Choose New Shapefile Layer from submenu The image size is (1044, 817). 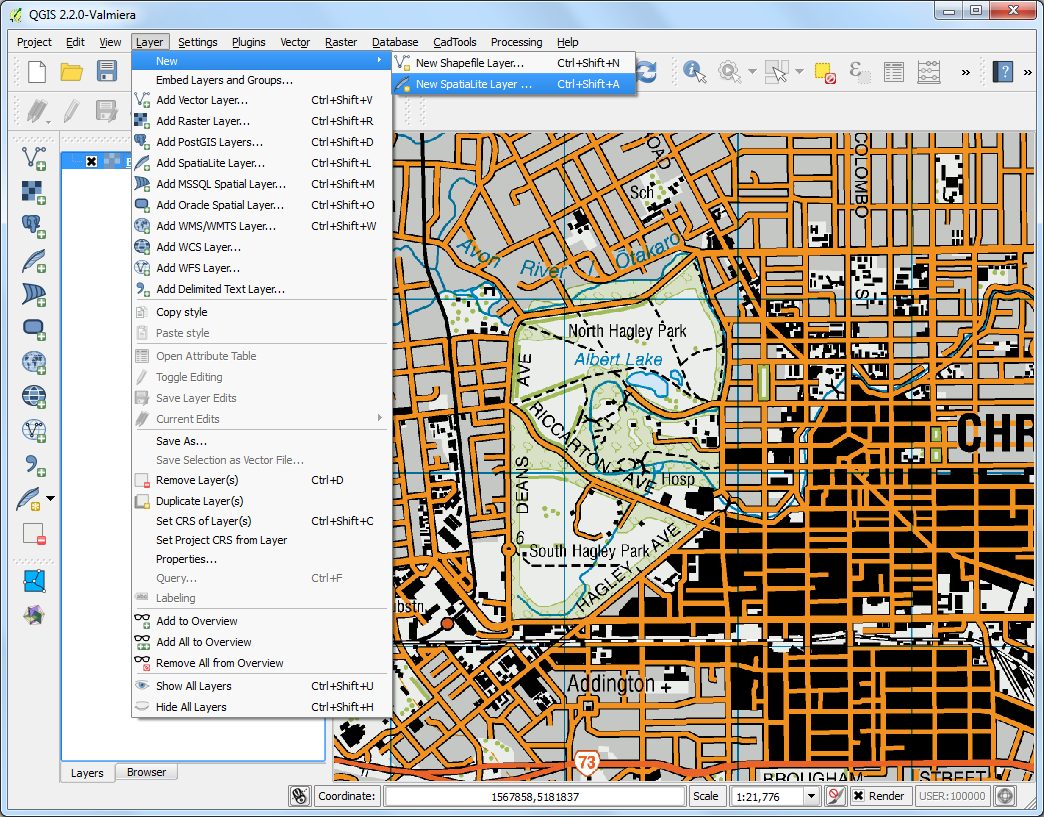tap(513, 63)
